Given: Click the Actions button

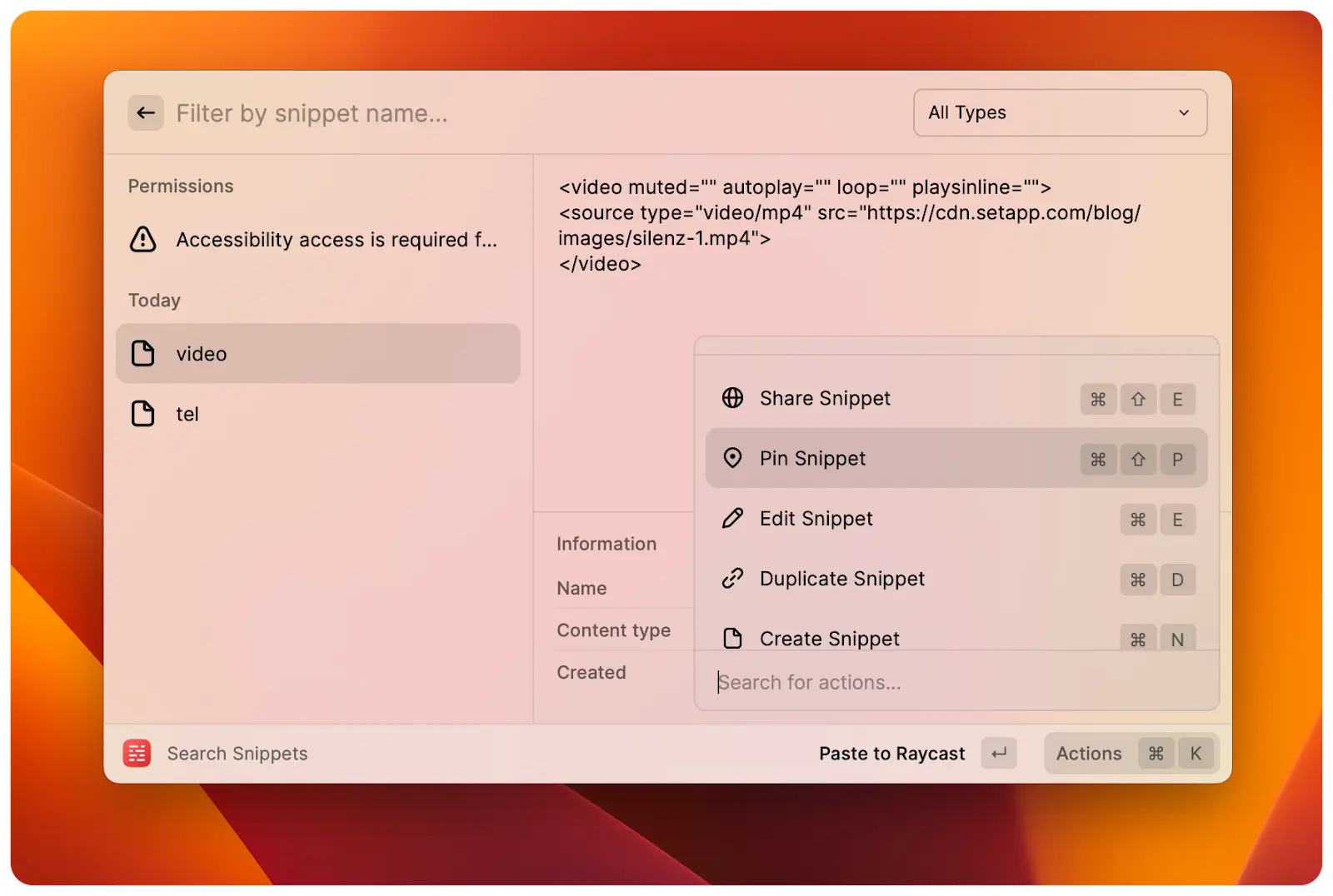Looking at the screenshot, I should point(1131,754).
